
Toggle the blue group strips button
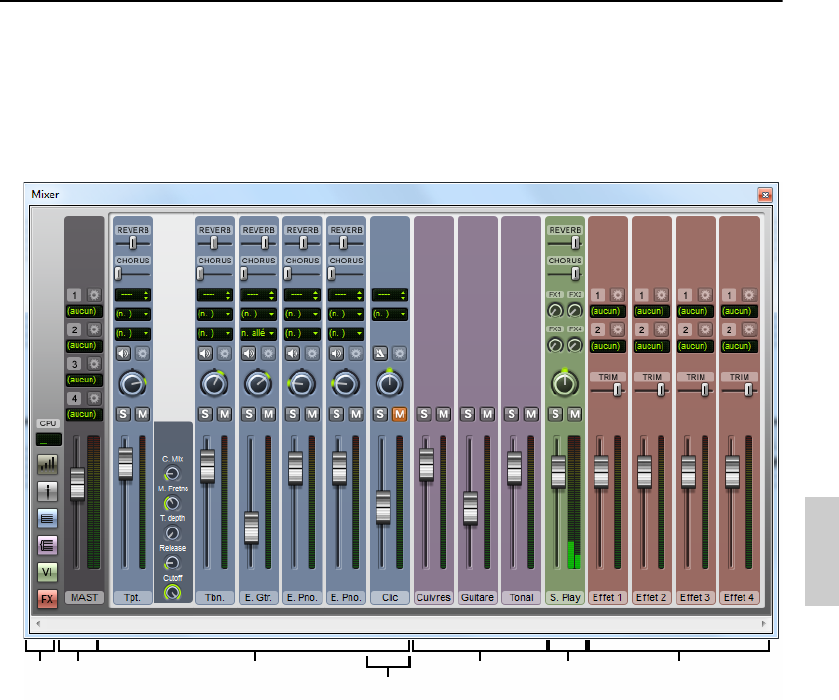(48, 518)
